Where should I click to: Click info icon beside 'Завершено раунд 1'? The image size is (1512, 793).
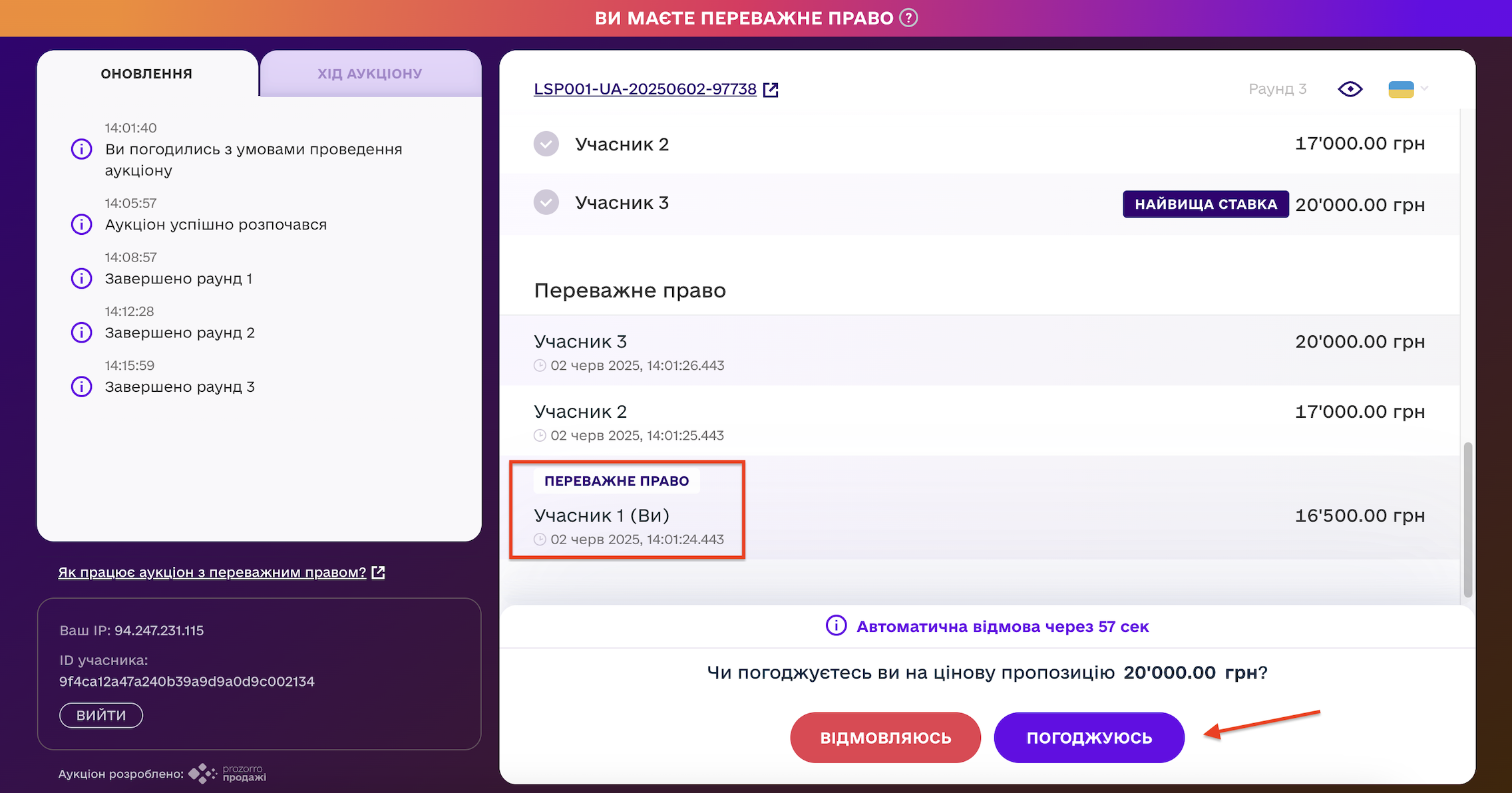(x=81, y=279)
